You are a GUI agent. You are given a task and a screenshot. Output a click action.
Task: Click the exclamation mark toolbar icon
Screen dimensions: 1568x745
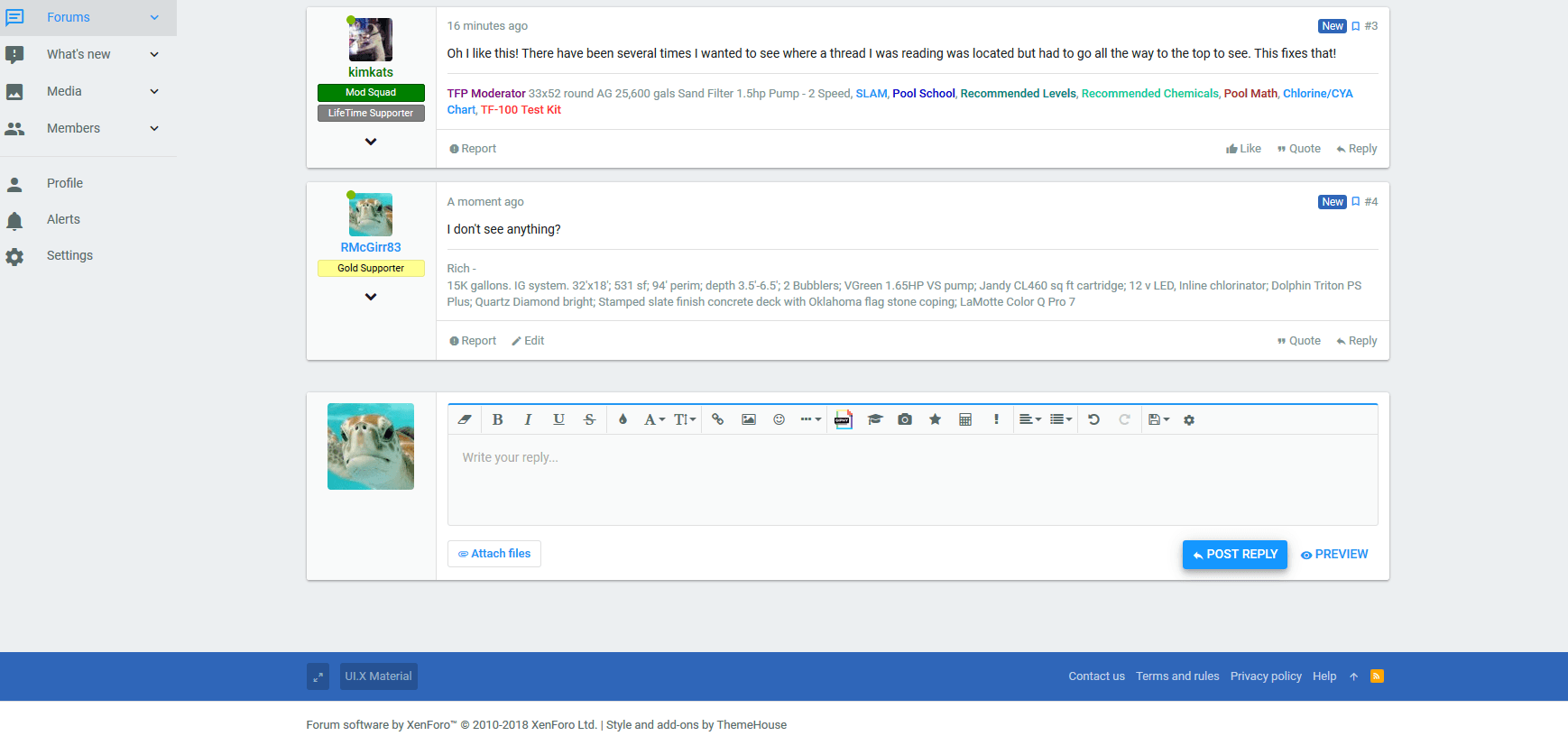[996, 419]
